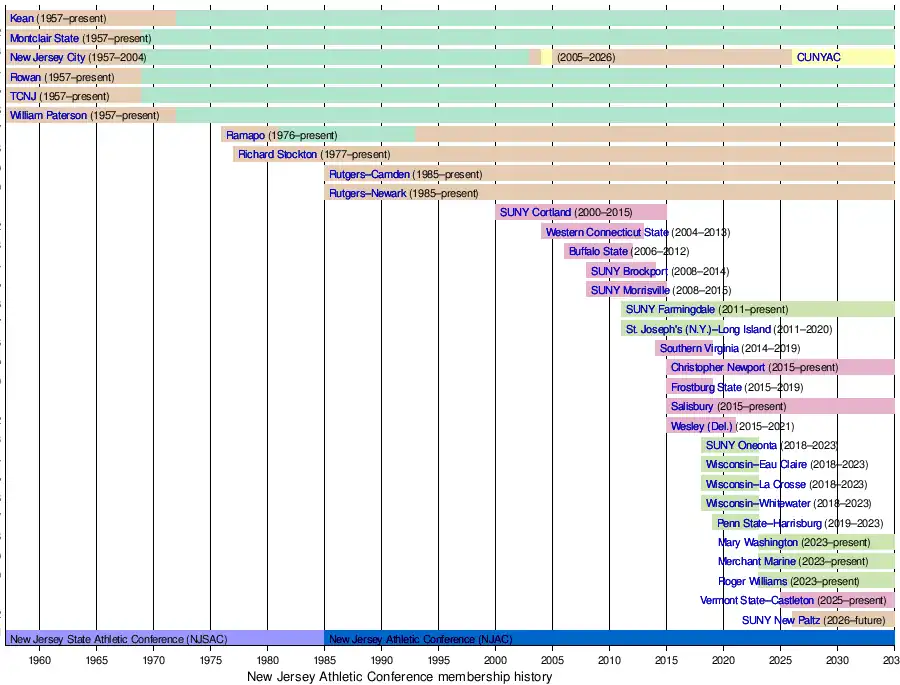This screenshot has height=685, width=900.
Task: Click the 1985 year axis label
Action: [x=324, y=660]
